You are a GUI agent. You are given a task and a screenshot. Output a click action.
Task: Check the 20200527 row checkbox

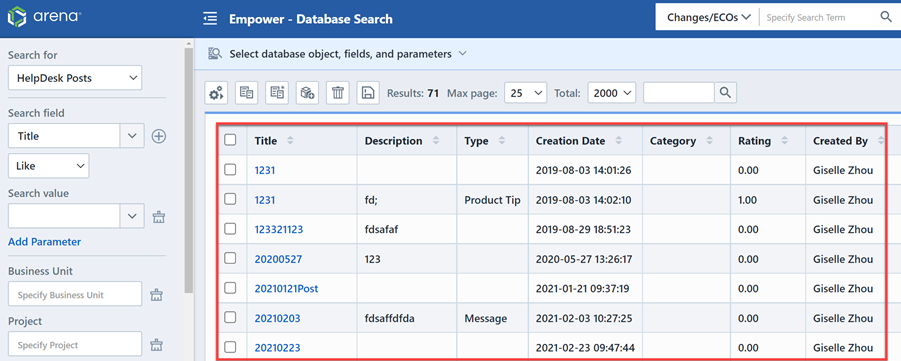click(230, 258)
